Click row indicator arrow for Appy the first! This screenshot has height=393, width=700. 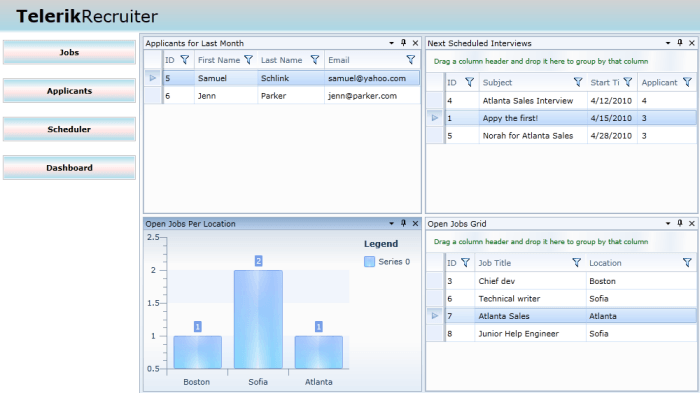pyautogui.click(x=435, y=118)
